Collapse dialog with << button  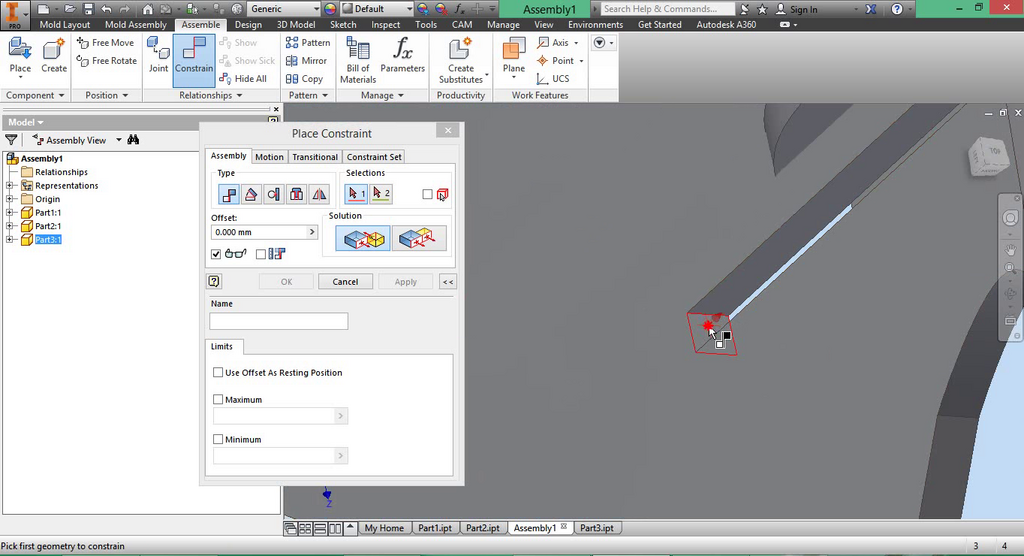coord(448,282)
